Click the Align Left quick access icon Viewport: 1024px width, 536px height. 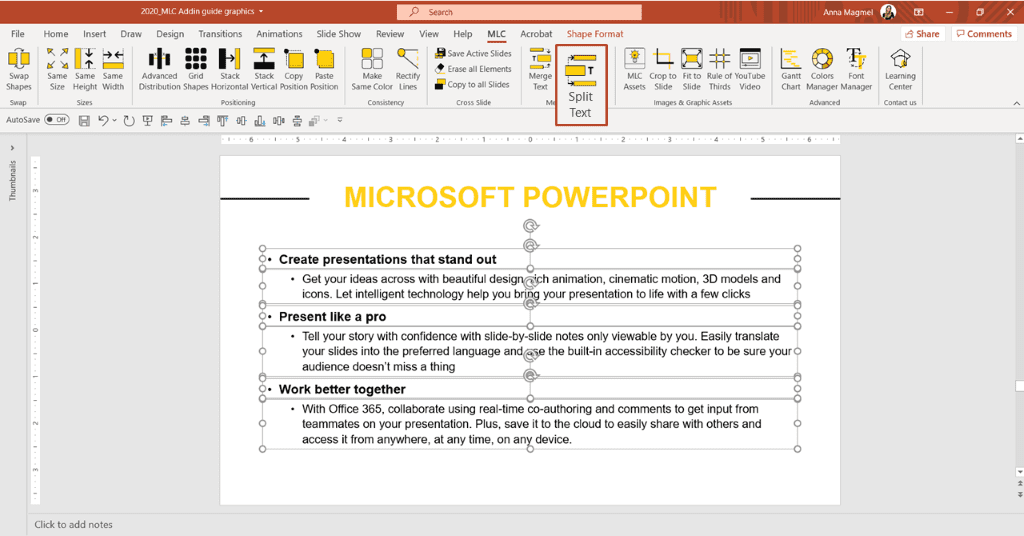pos(167,120)
